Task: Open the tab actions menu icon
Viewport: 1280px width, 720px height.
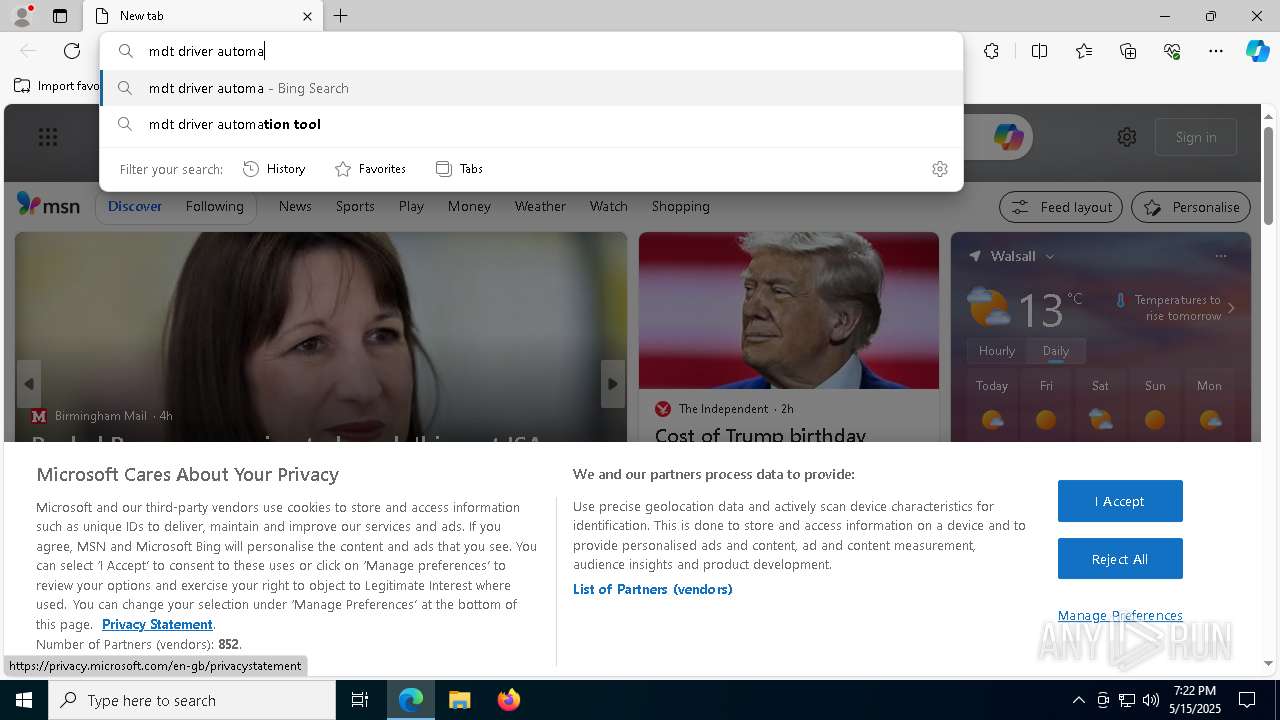Action: pos(60,16)
